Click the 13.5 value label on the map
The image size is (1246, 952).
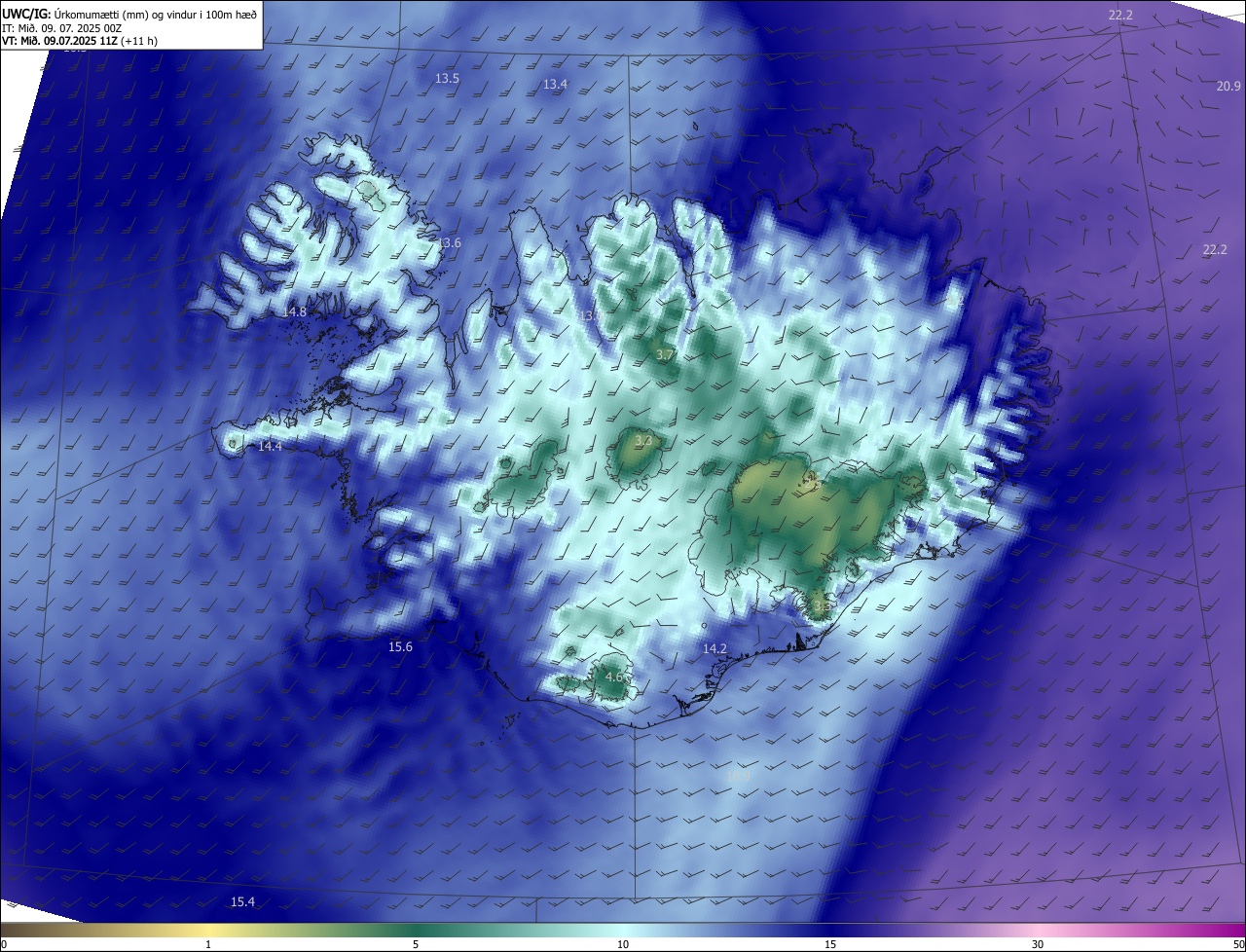click(447, 78)
